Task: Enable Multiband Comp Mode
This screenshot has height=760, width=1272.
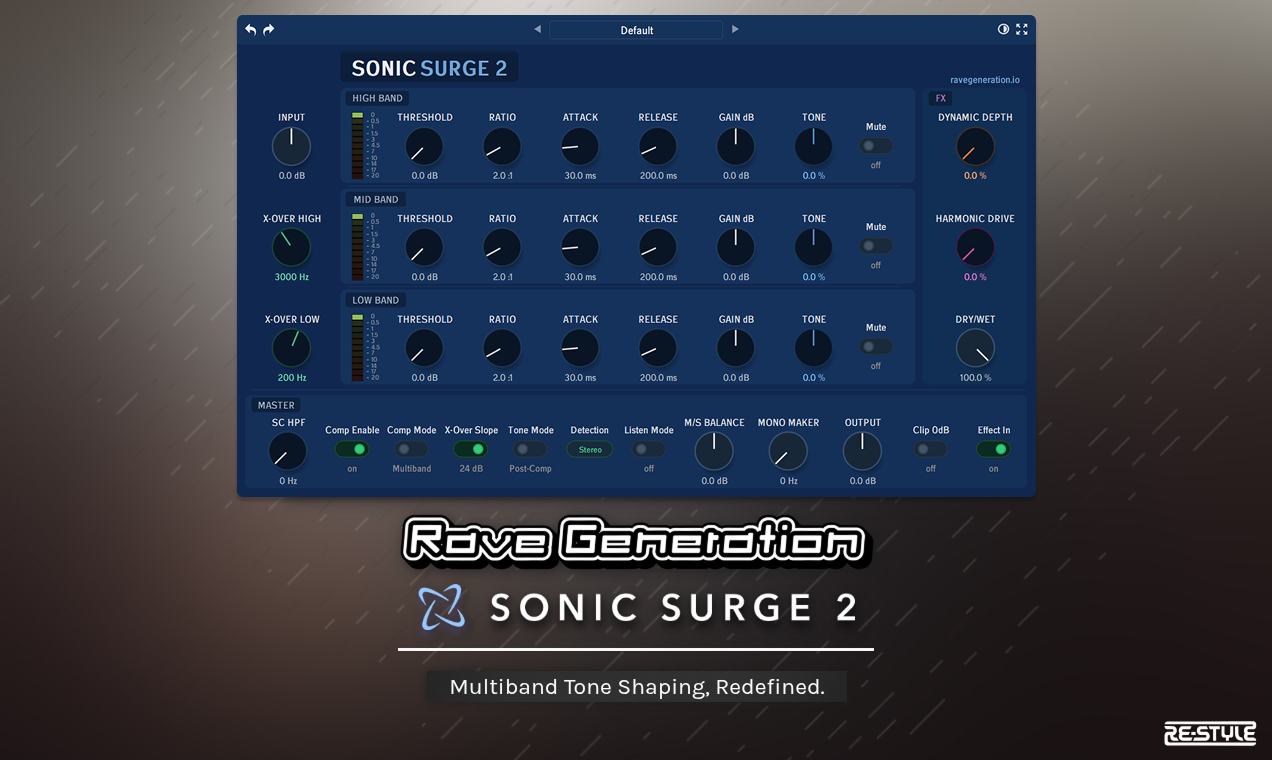Action: [411, 449]
